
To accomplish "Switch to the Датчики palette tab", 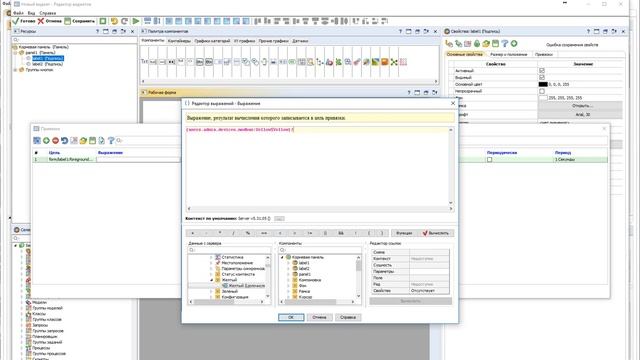I will [300, 41].
